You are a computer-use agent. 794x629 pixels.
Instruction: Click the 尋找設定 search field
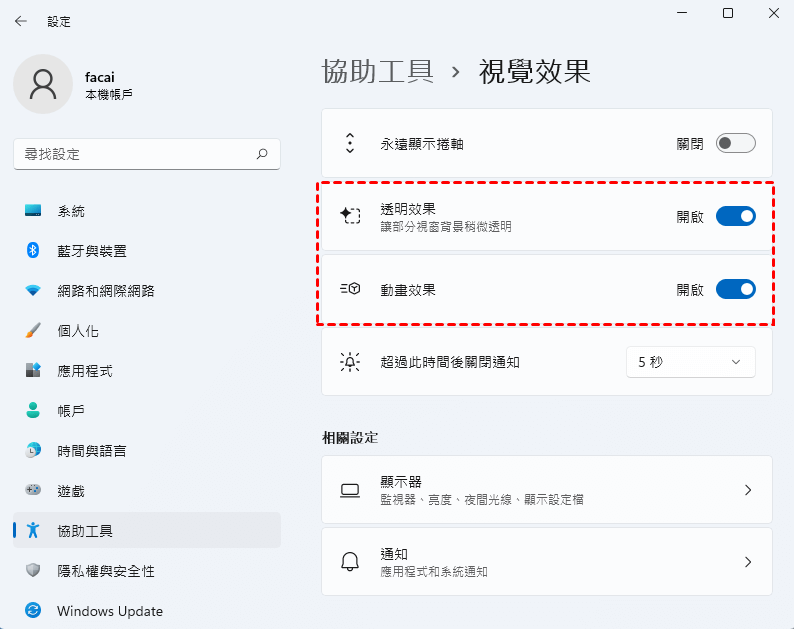135,154
